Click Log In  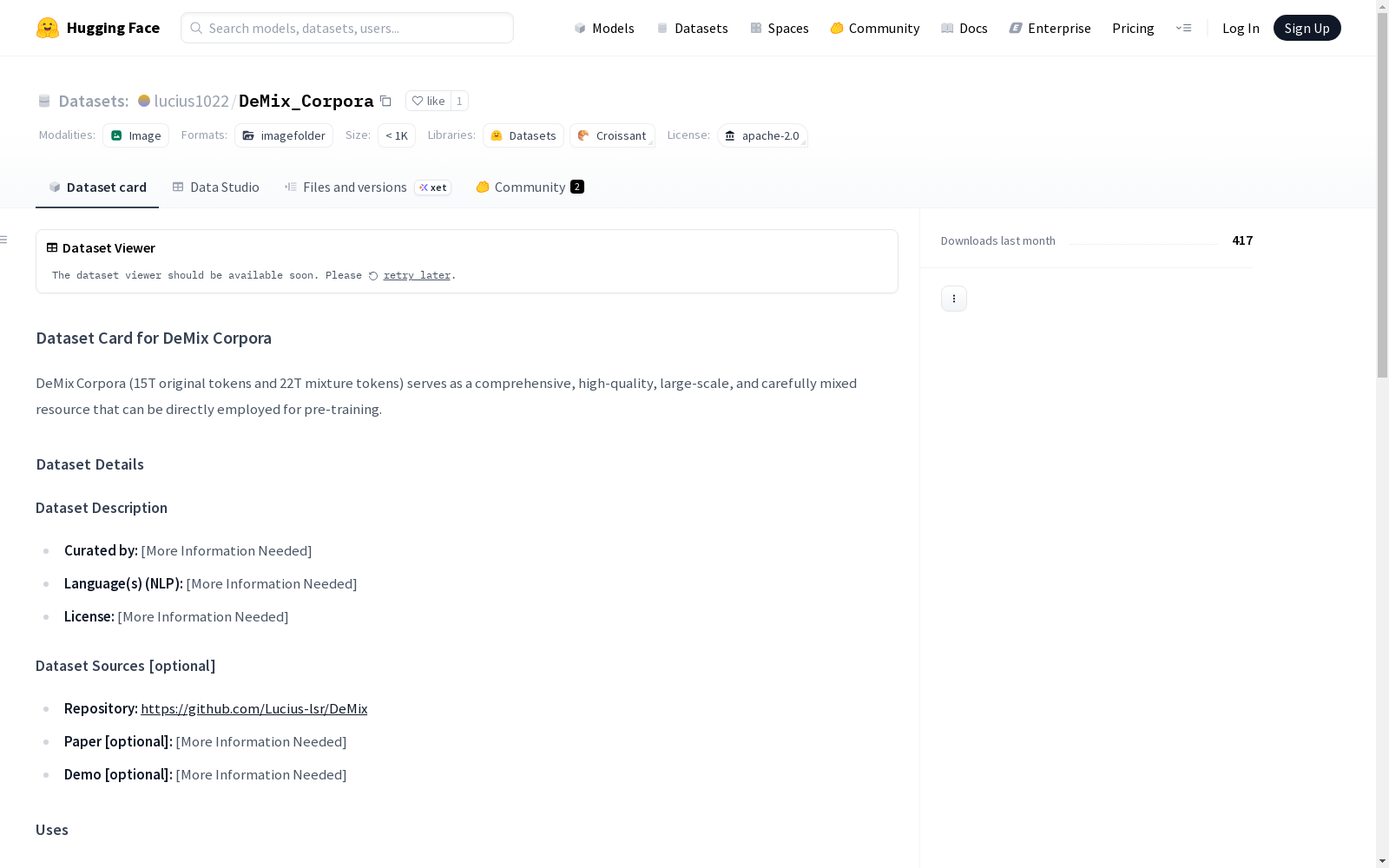coord(1241,28)
